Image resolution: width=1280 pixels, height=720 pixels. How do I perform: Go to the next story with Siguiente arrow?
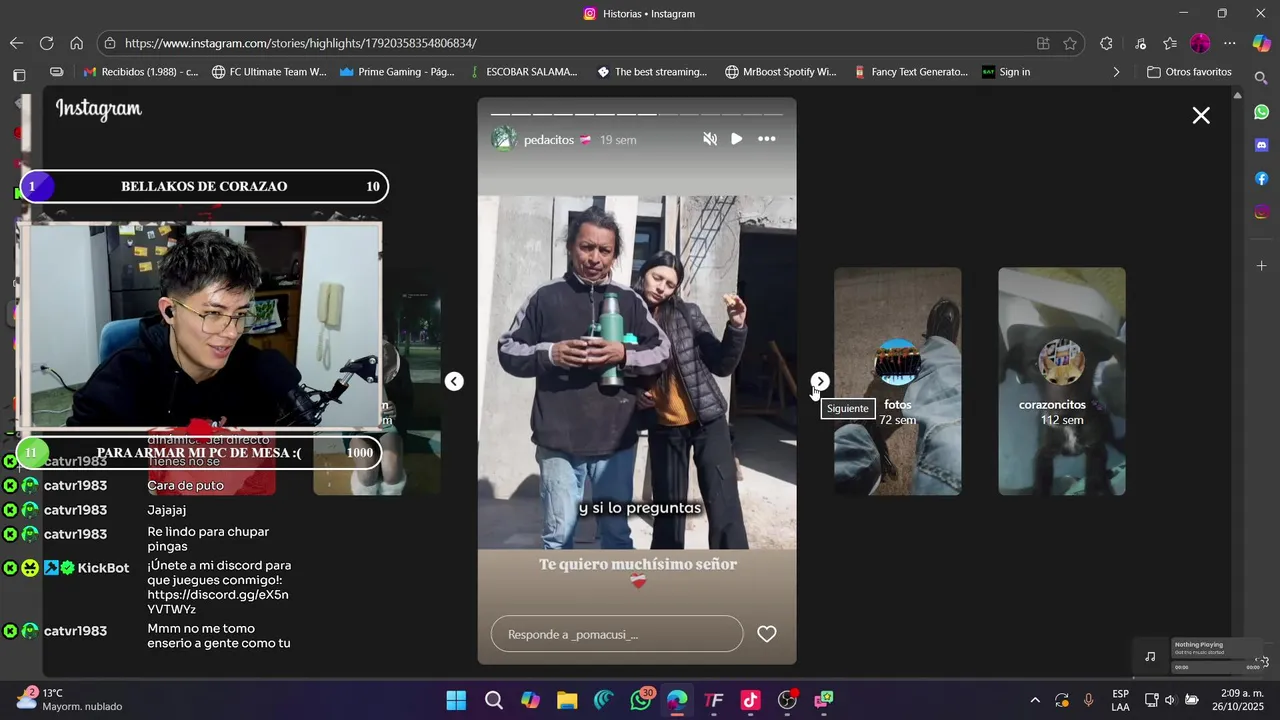820,381
